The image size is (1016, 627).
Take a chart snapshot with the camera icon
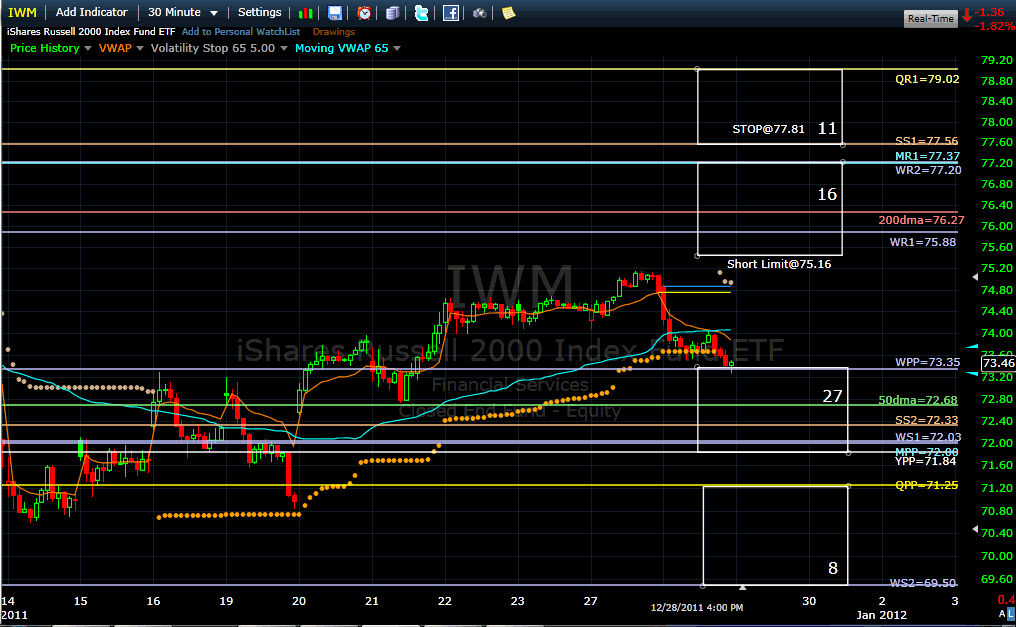click(479, 13)
